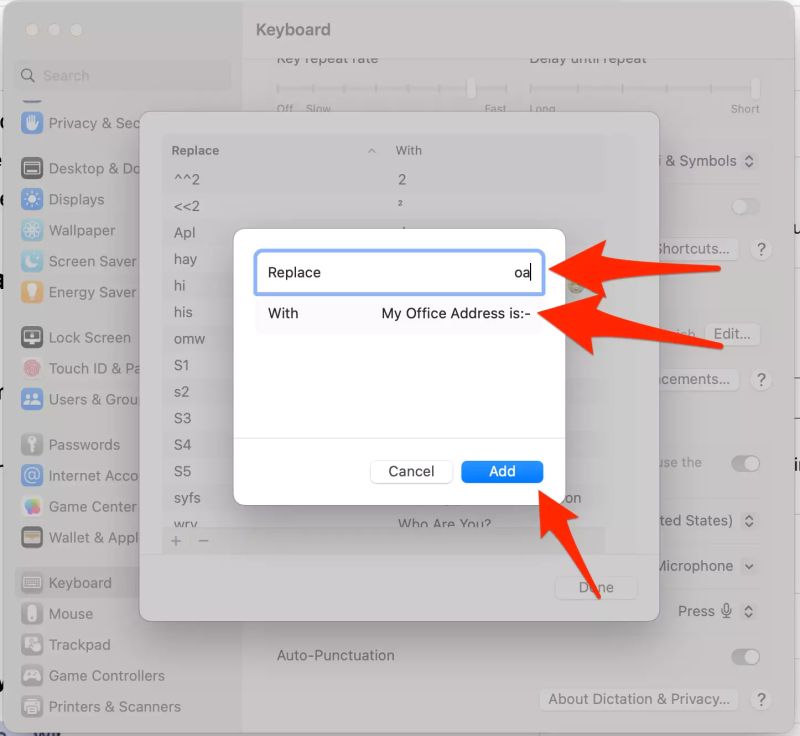Click the Edit... input sources button
Image resolution: width=800 pixels, height=736 pixels.
[732, 334]
